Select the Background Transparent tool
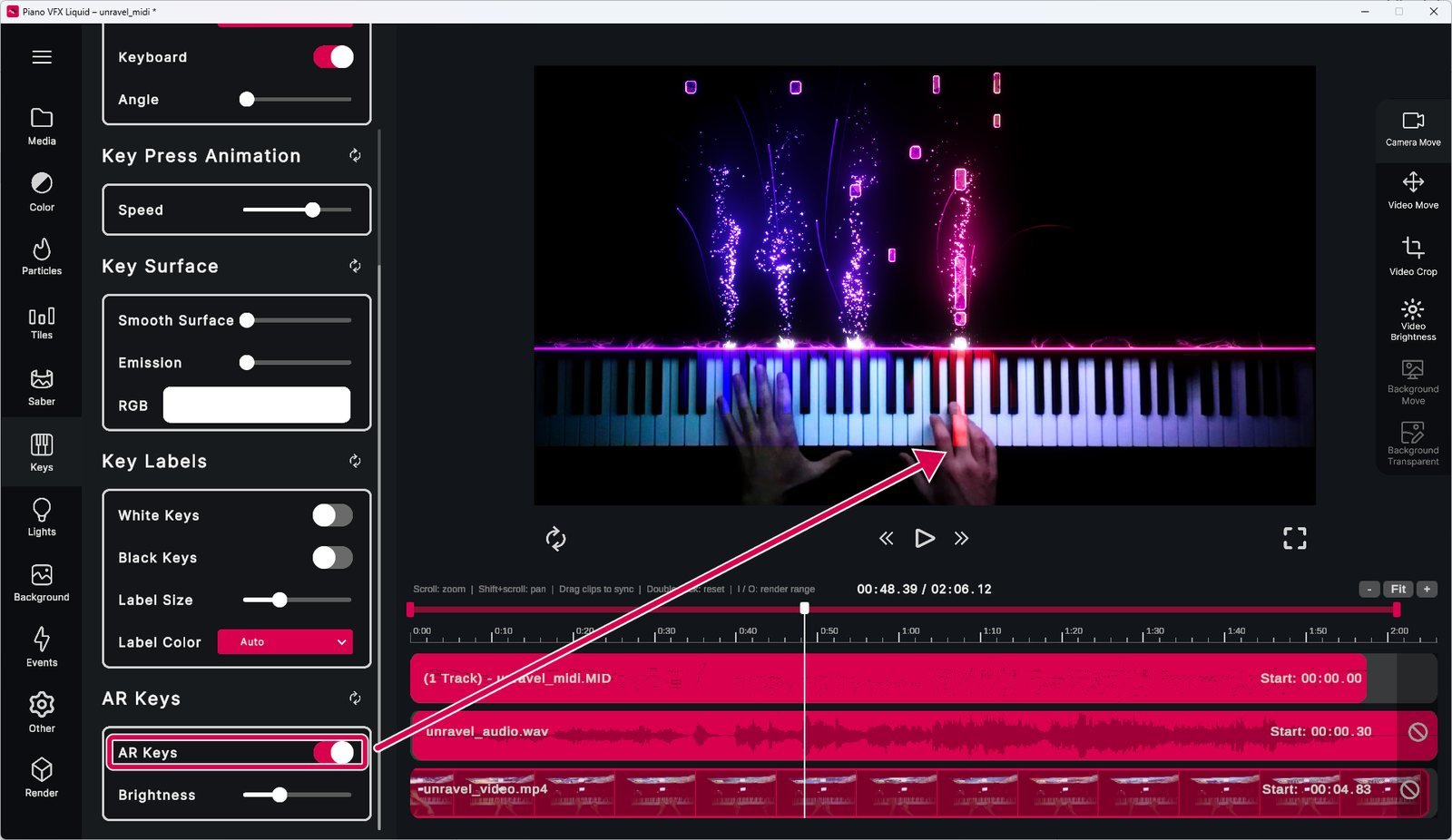1452x840 pixels. coord(1413,444)
